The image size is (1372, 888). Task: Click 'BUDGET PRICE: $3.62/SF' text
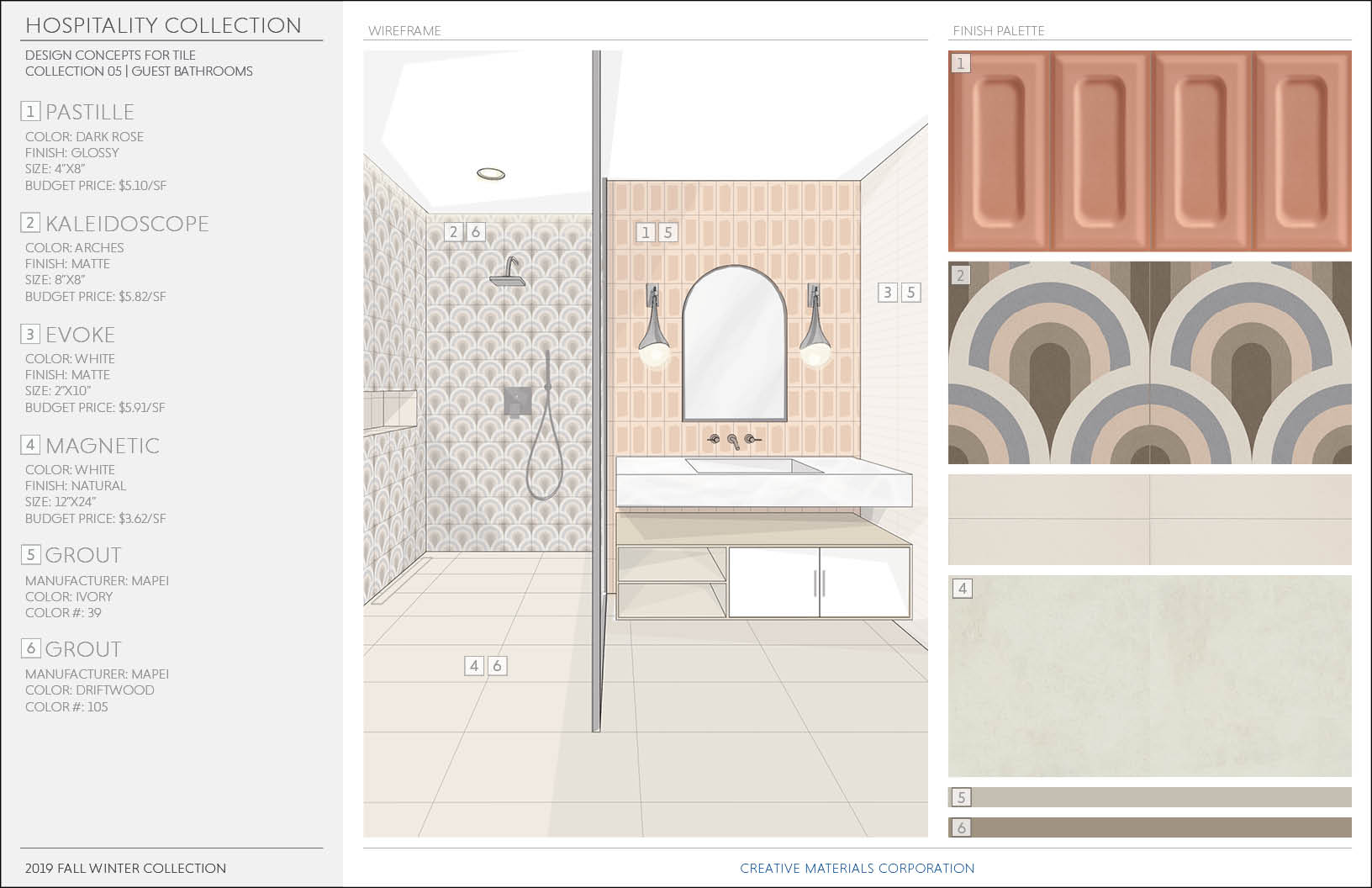pyautogui.click(x=96, y=518)
